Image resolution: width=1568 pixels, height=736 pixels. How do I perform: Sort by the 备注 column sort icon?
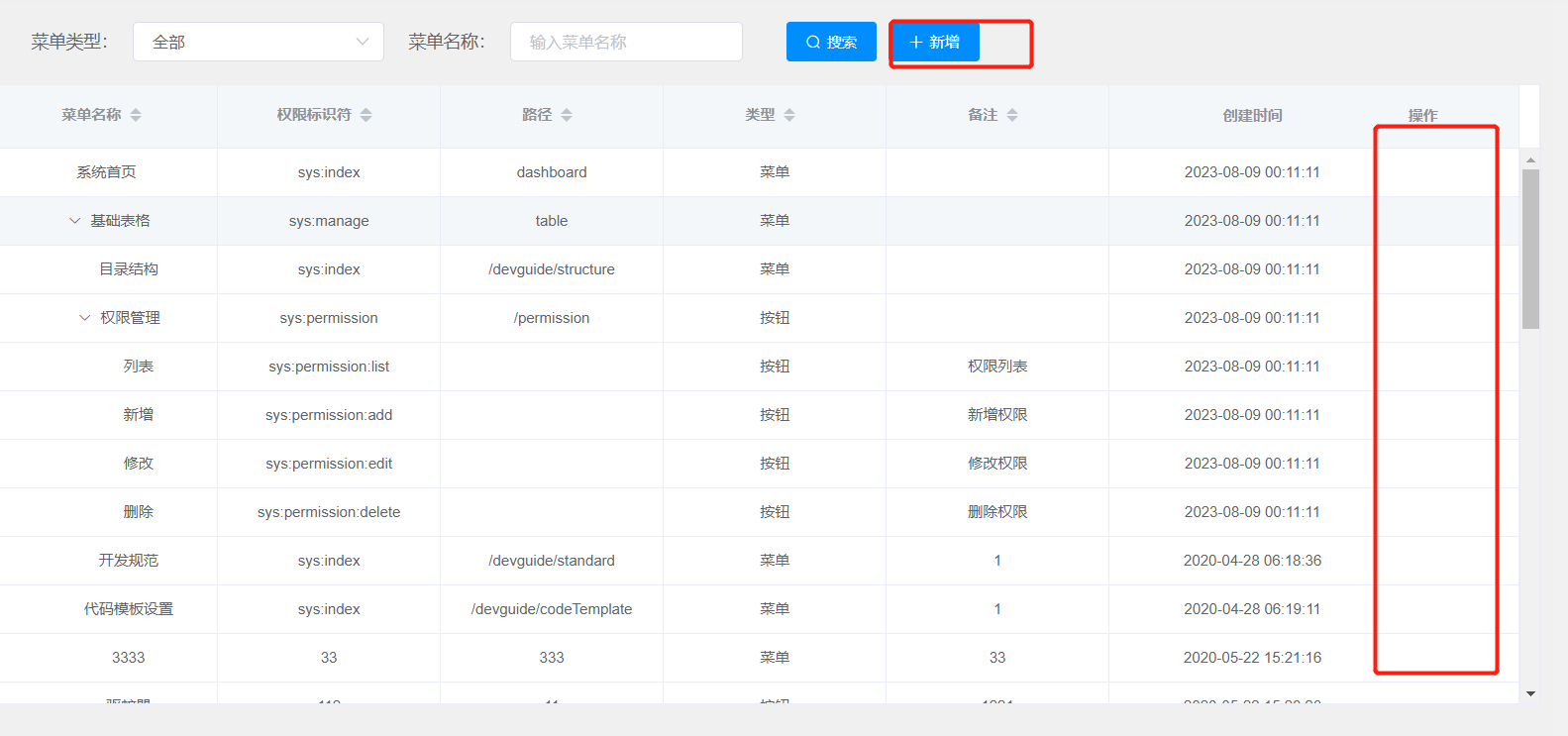point(1012,115)
